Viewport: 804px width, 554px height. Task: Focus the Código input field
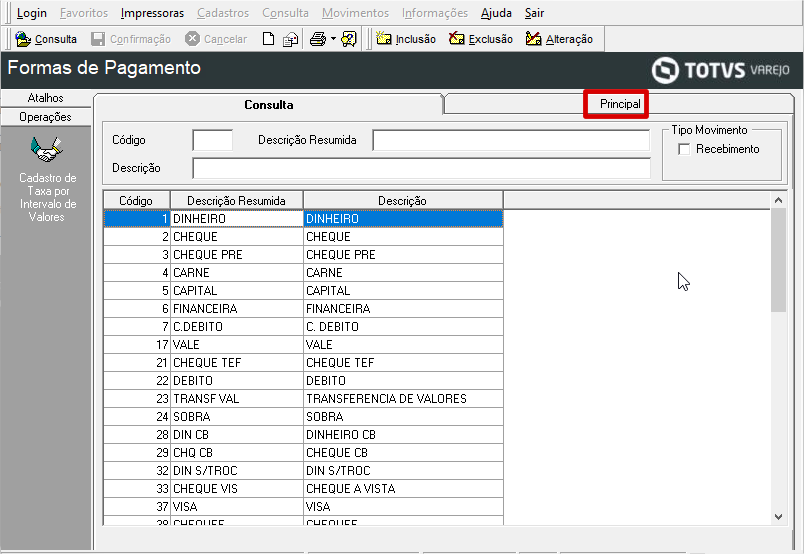click(212, 140)
